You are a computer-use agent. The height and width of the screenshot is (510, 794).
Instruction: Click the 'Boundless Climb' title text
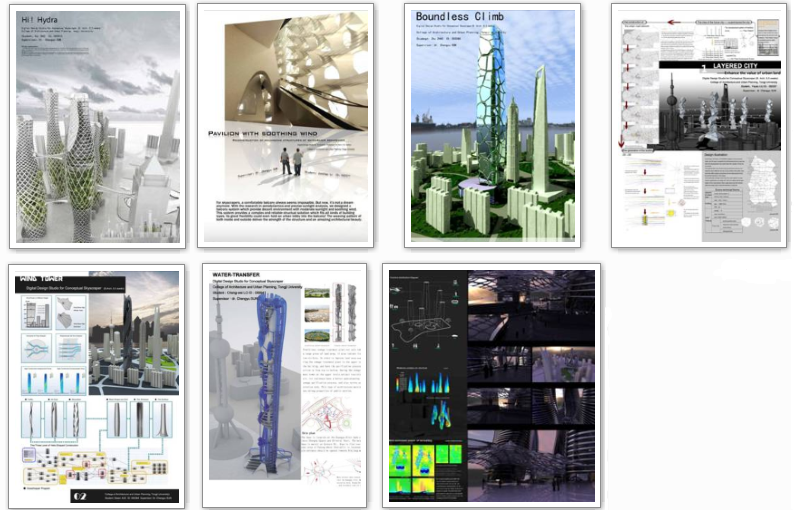[x=460, y=17]
